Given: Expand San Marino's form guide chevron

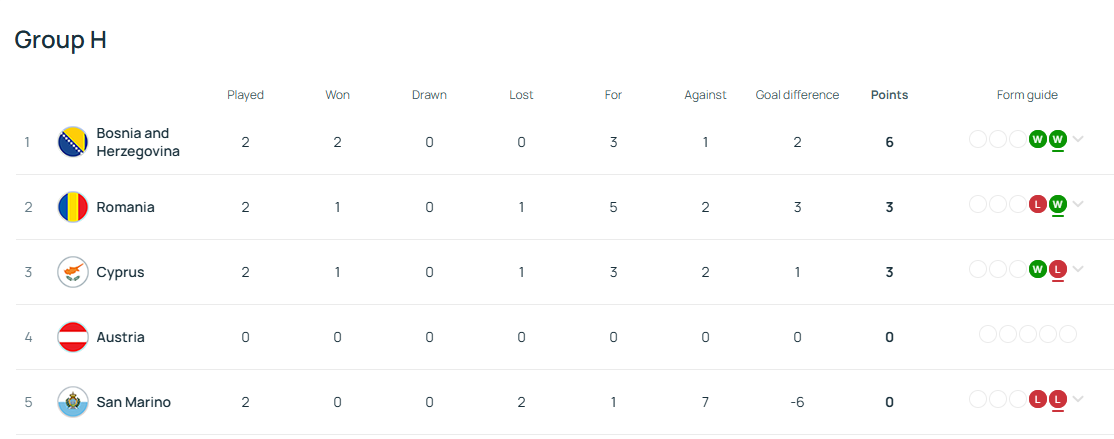Looking at the screenshot, I should click(1078, 399).
